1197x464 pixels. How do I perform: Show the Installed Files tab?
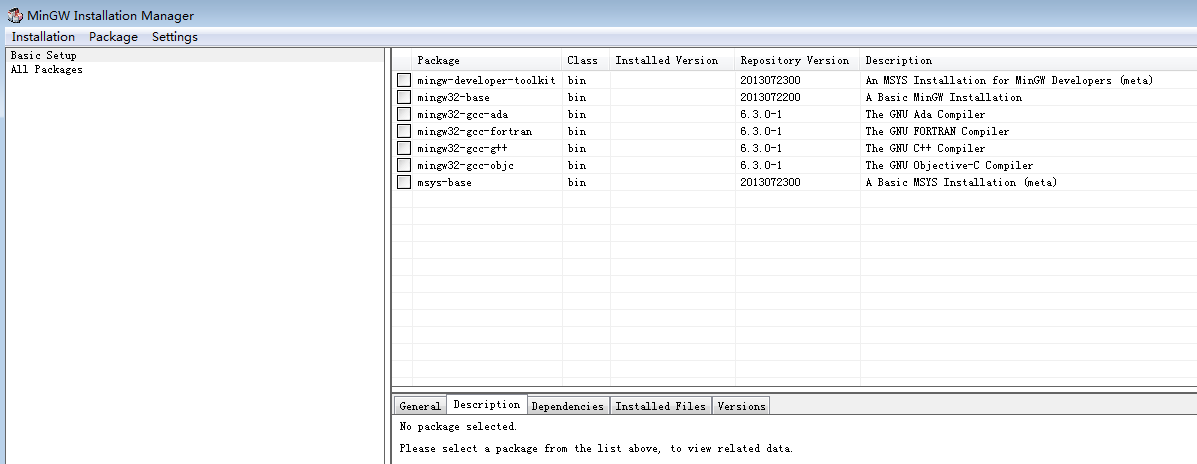coord(660,406)
